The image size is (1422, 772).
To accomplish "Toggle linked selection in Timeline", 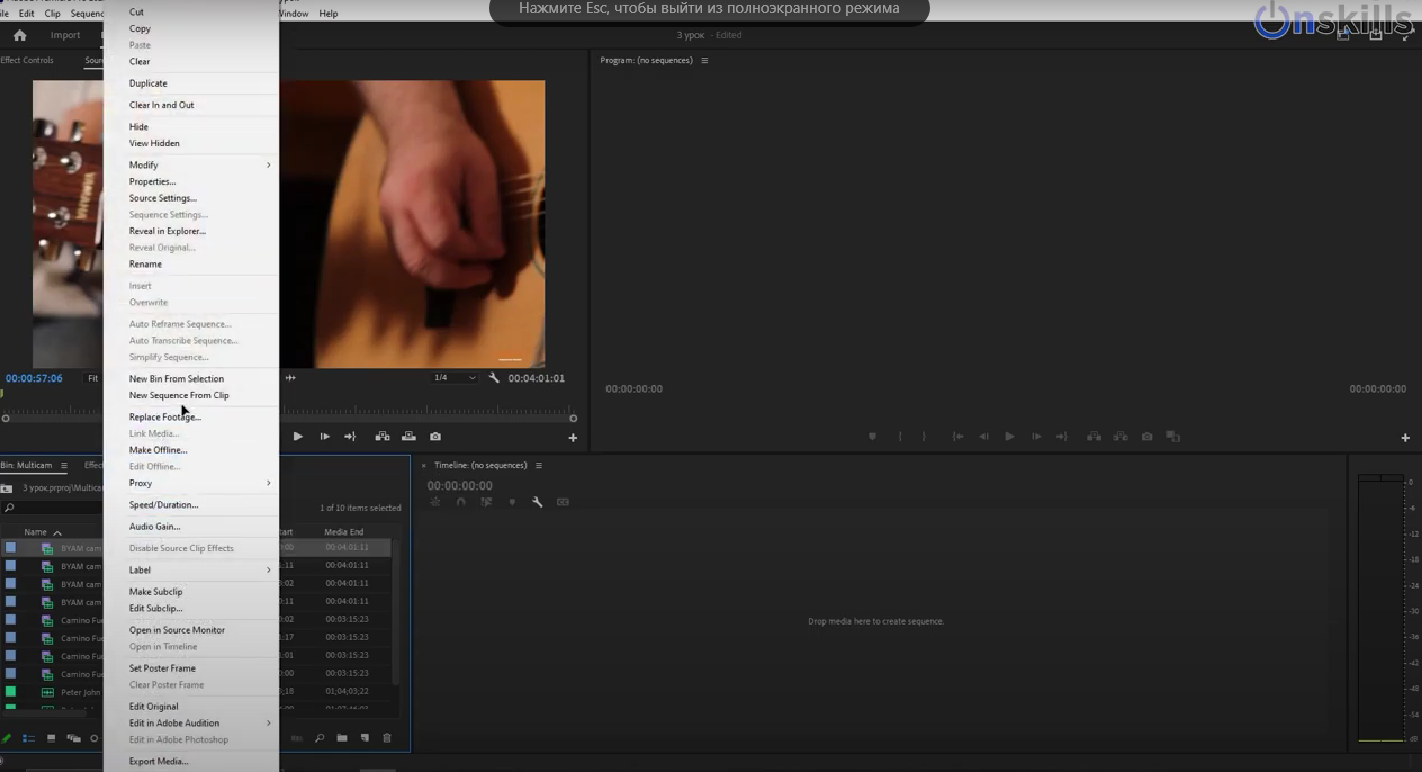I will pyautogui.click(x=487, y=502).
